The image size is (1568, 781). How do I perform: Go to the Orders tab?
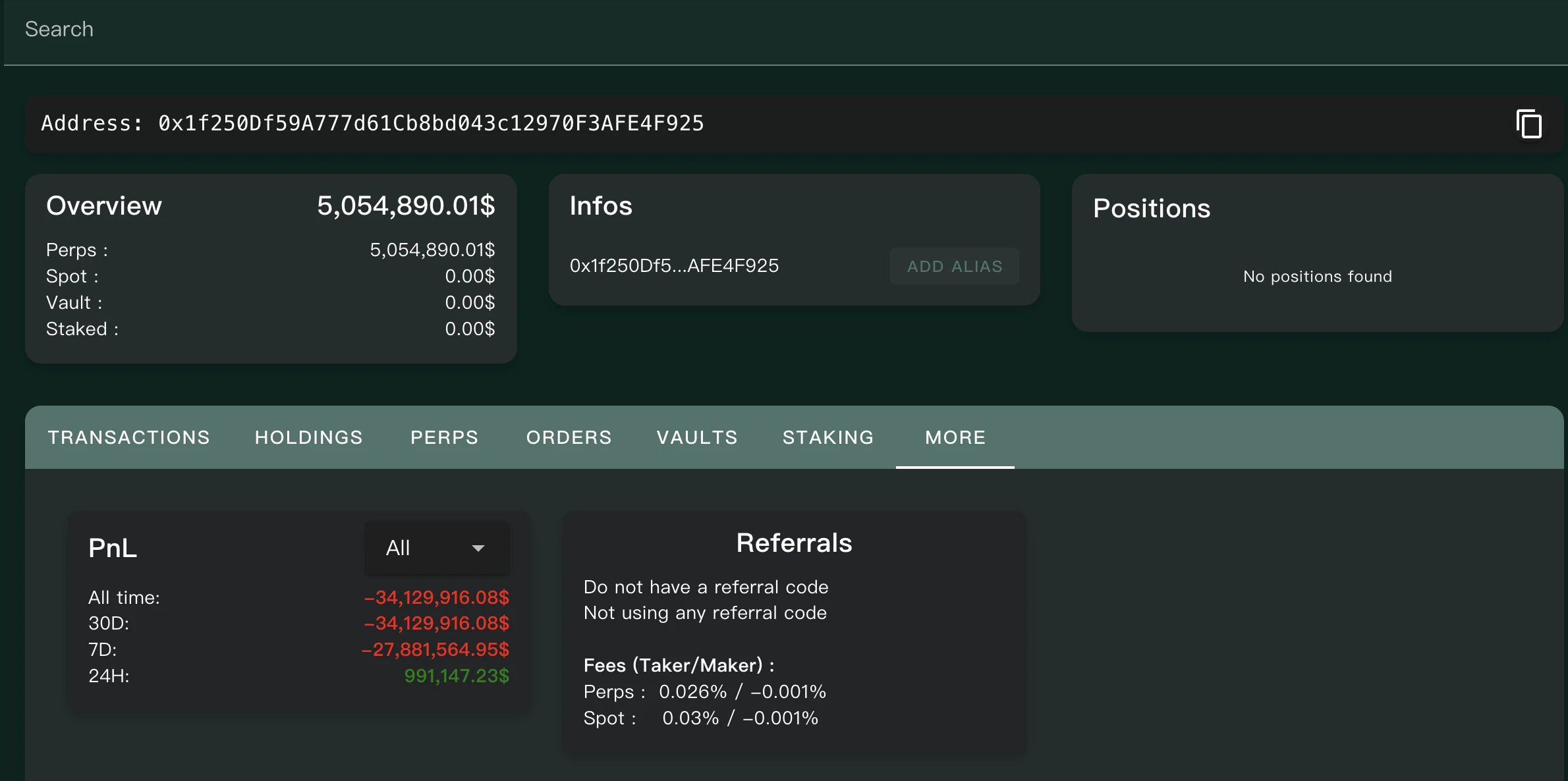(x=569, y=437)
